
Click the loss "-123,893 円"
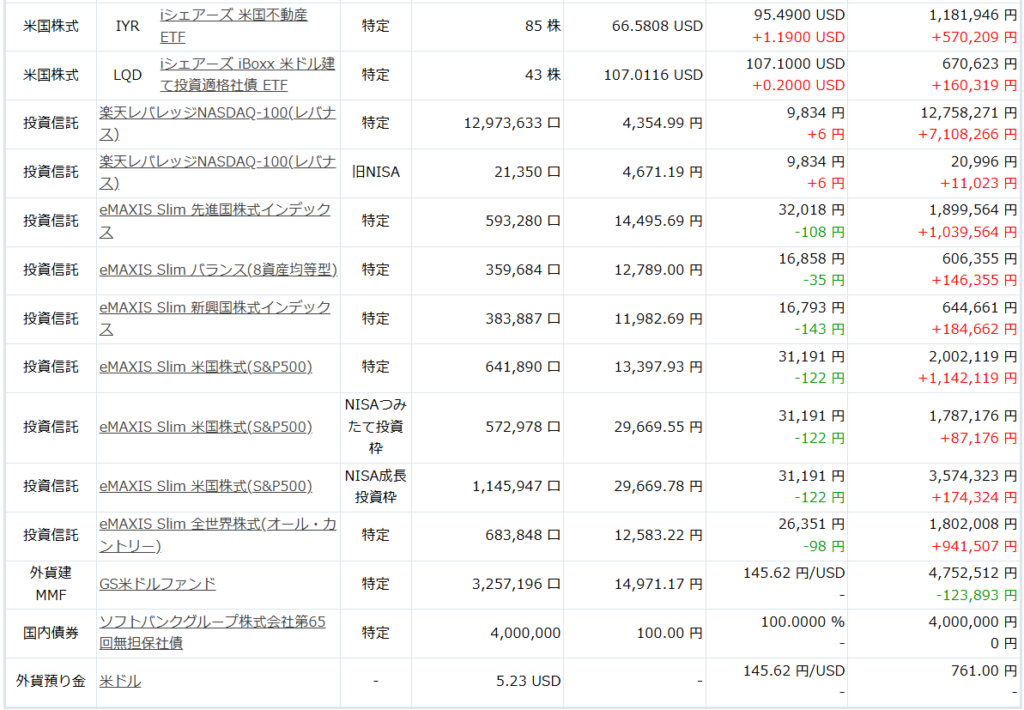point(976,595)
